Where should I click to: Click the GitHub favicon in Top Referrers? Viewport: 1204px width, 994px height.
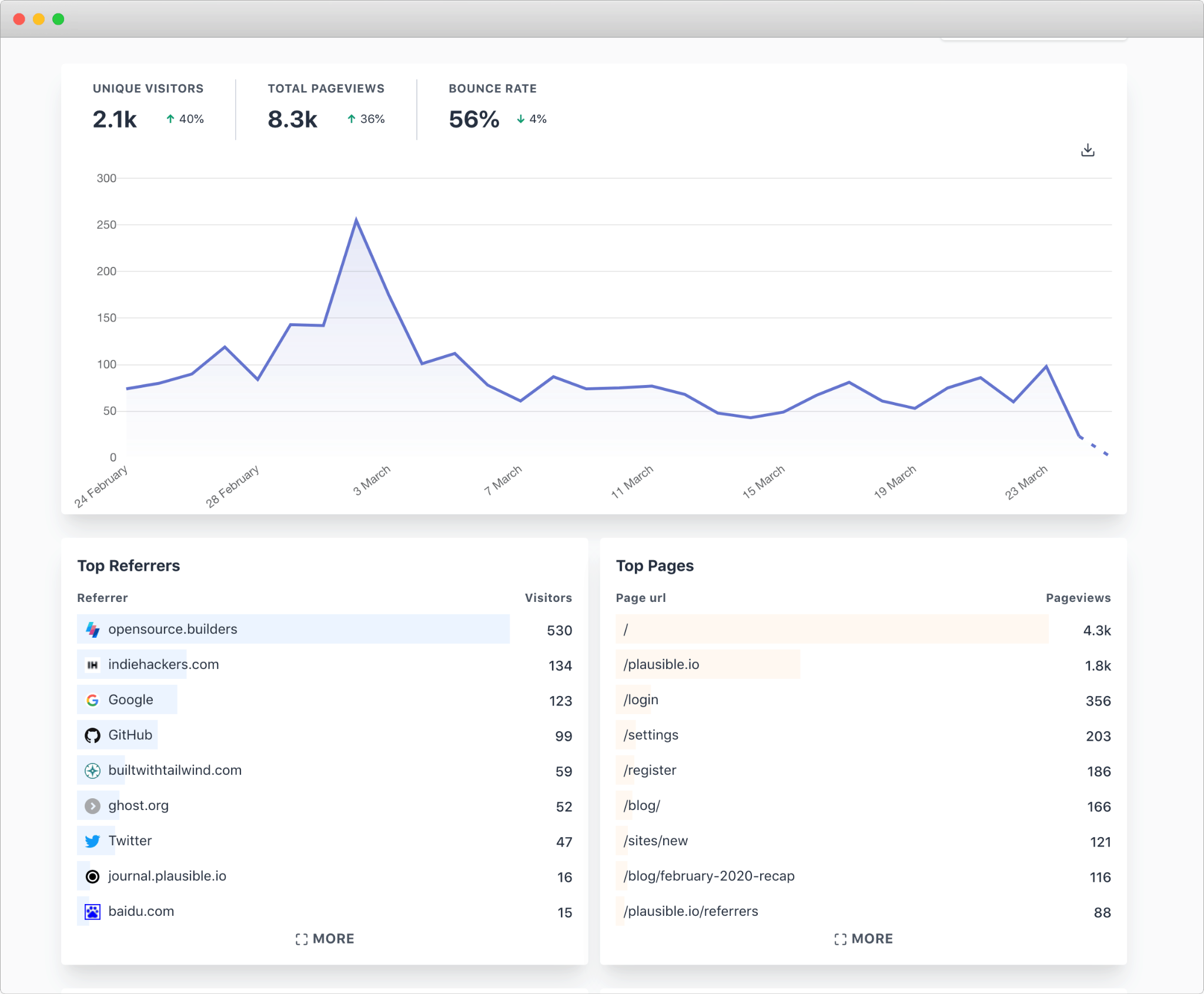pos(93,735)
